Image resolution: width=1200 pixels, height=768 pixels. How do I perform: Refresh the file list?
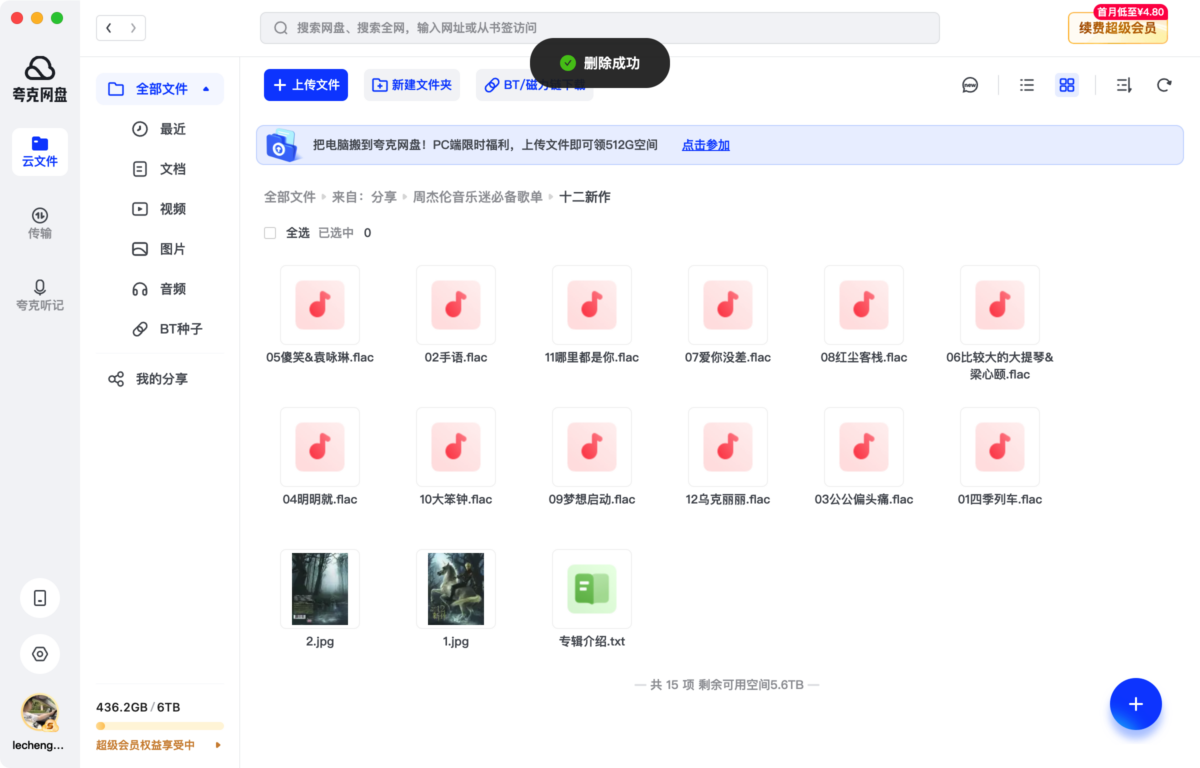pos(1164,85)
